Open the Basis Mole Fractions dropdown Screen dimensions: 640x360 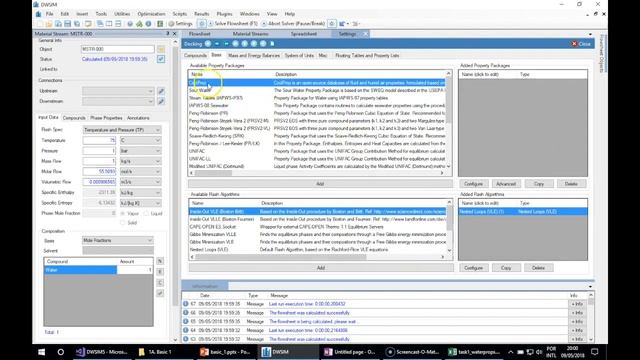(x=118, y=240)
